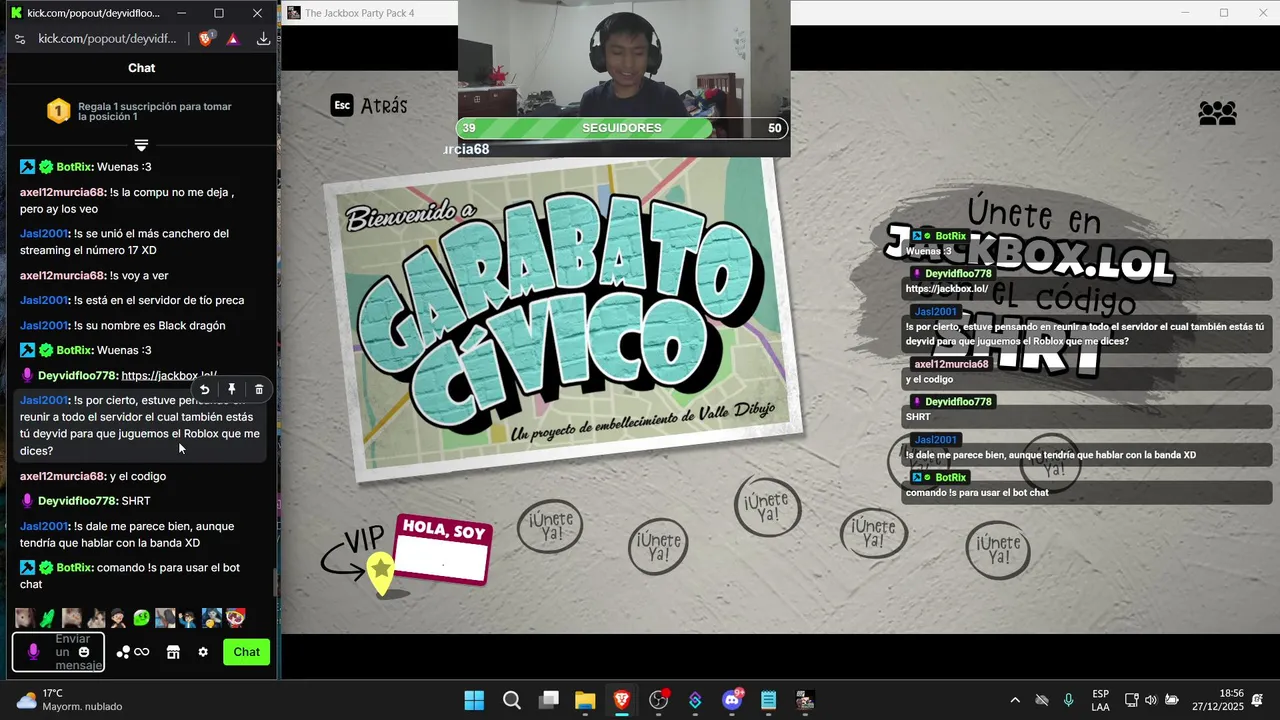This screenshot has width=1280, height=720.
Task: Show hidden tray icons chevron
Action: pyautogui.click(x=1015, y=700)
